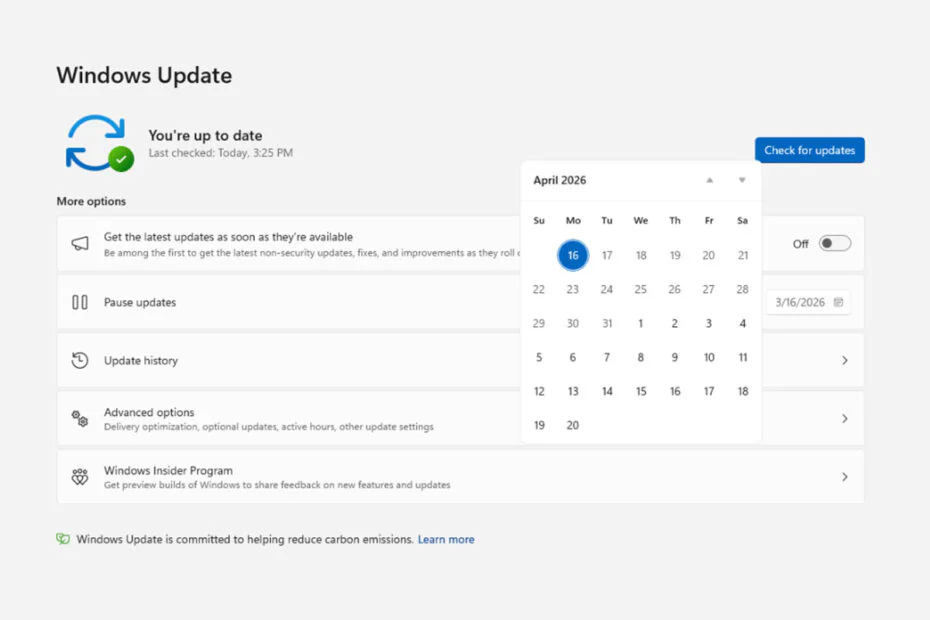This screenshot has width=930, height=620.
Task: Click the calendar's down navigation arrow
Action: click(x=742, y=180)
